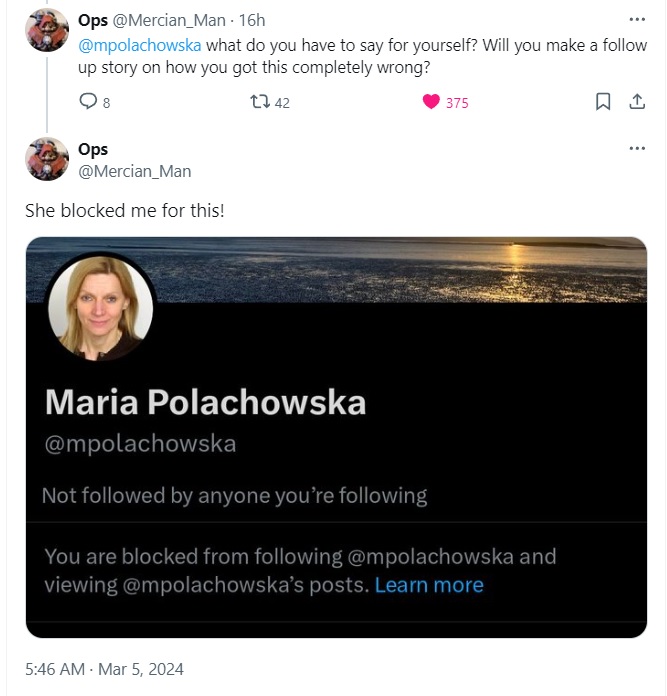Click Ops avatar on second tweet
This screenshot has width=667, height=696.
click(47, 159)
